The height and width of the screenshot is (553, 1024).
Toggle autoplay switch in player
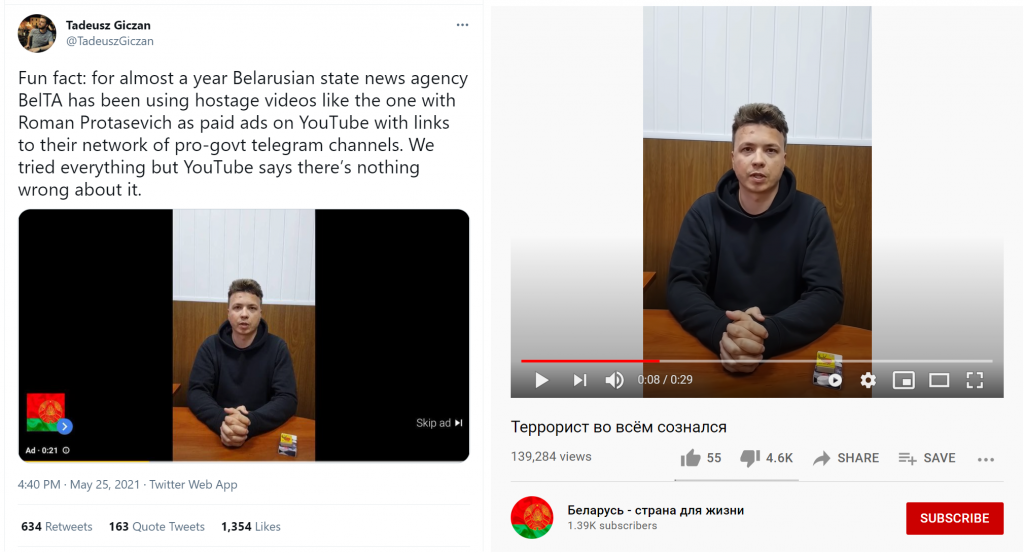(829, 380)
